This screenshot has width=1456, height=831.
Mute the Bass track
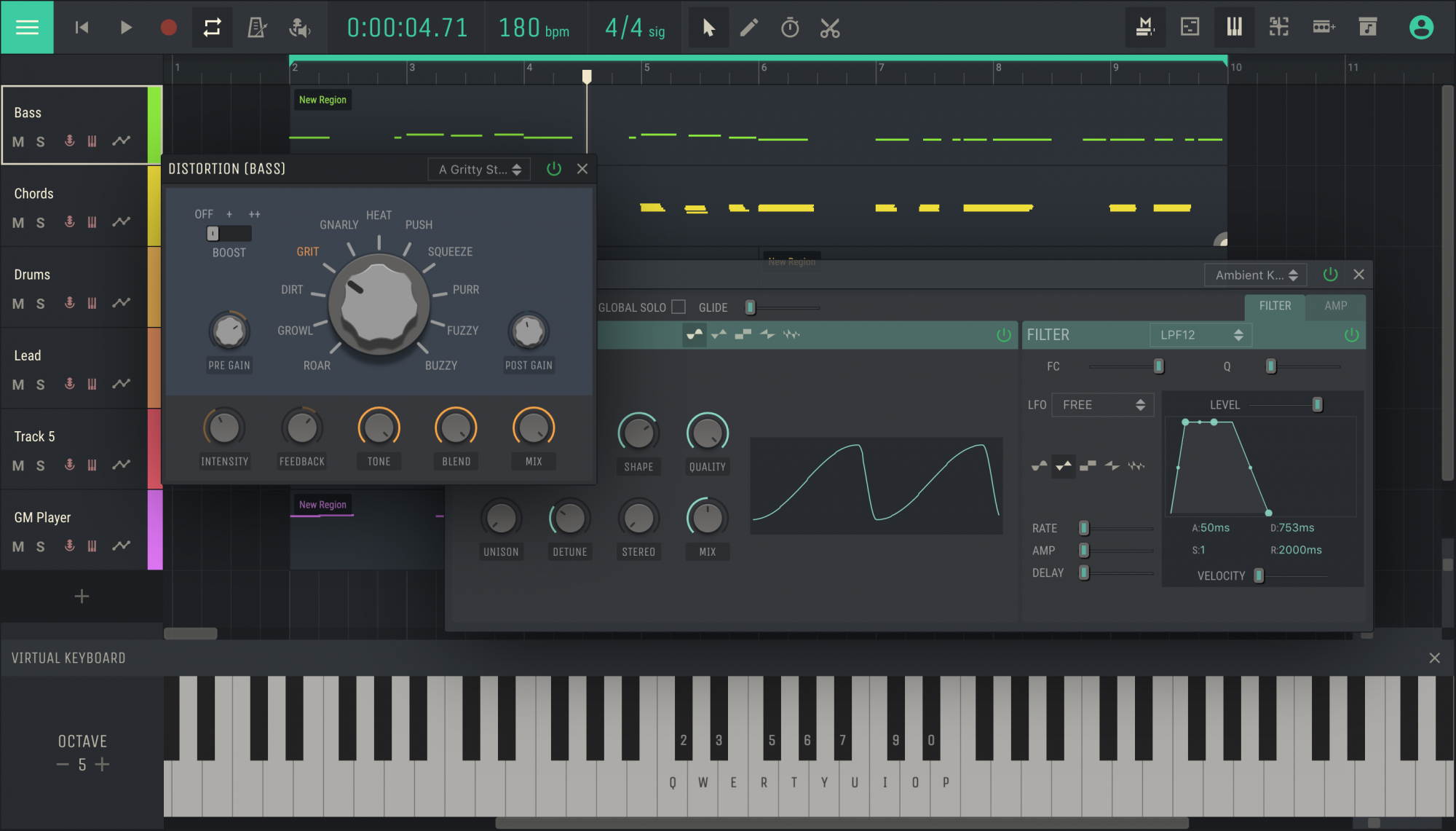click(x=18, y=142)
